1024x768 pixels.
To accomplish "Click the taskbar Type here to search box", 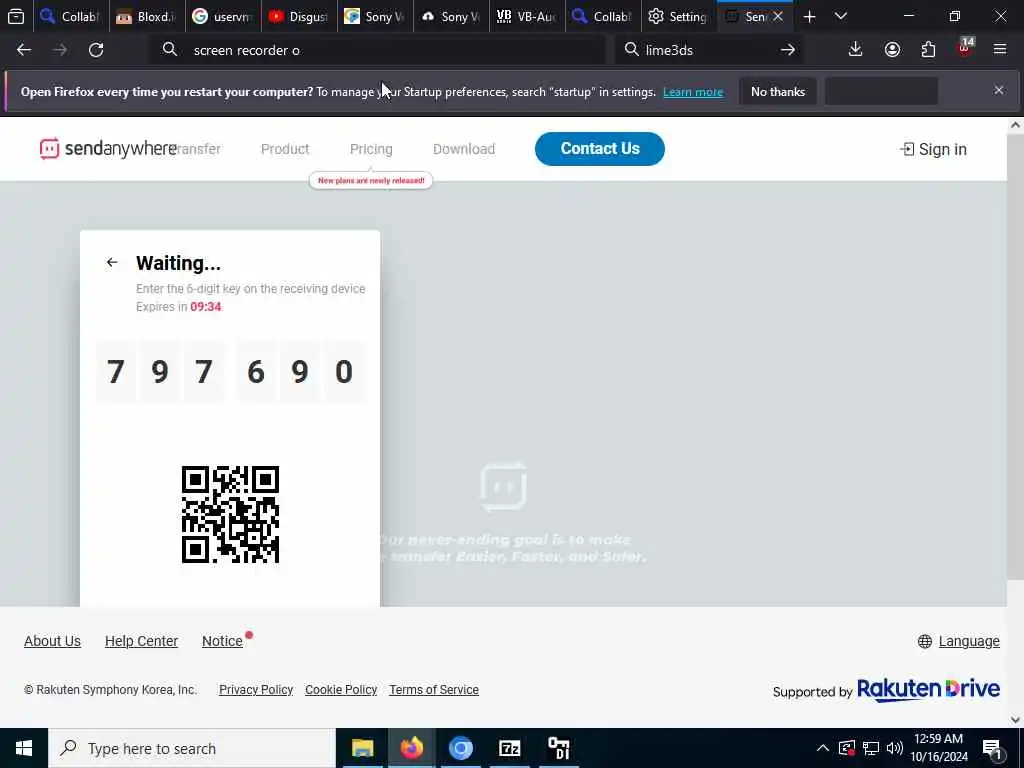I will tap(192, 748).
